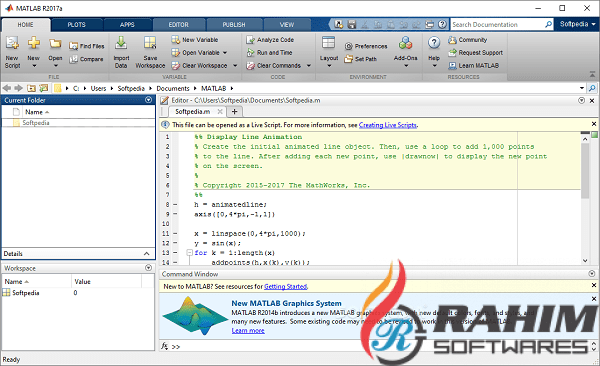Image resolution: width=600 pixels, height=366 pixels.
Task: Click the Add-Ons icon
Action: pos(405,42)
